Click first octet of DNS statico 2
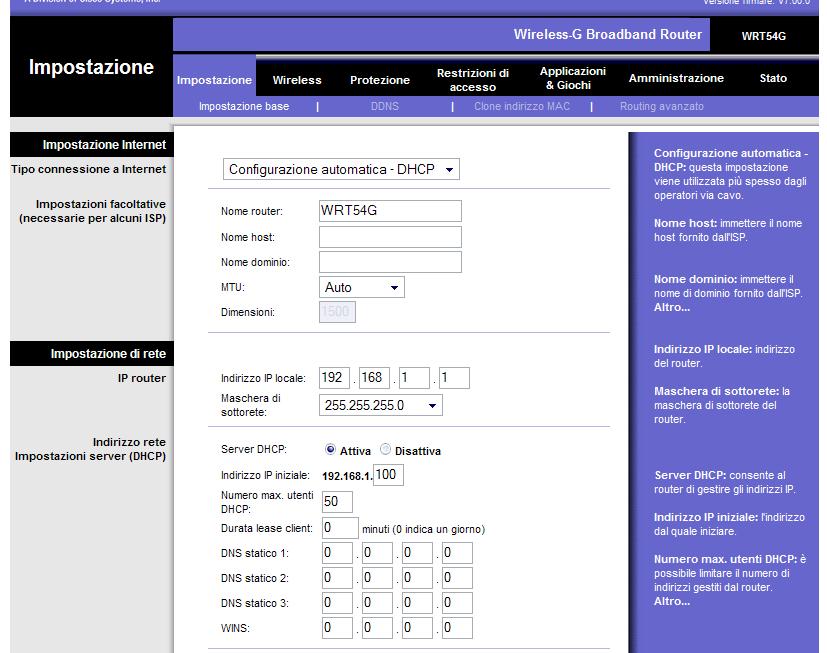 337,578
